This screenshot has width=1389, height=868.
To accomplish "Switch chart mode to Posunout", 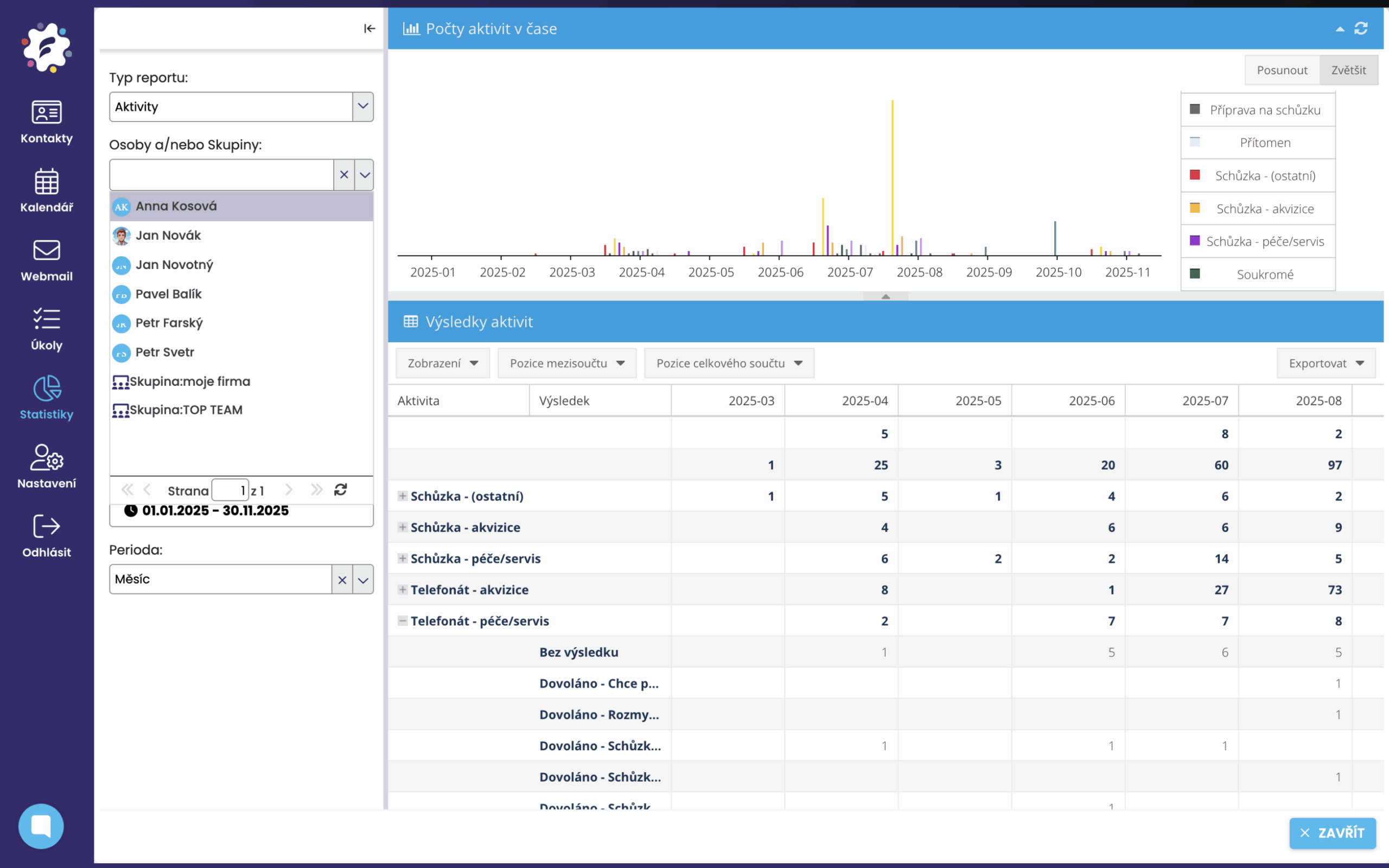I will [1282, 70].
